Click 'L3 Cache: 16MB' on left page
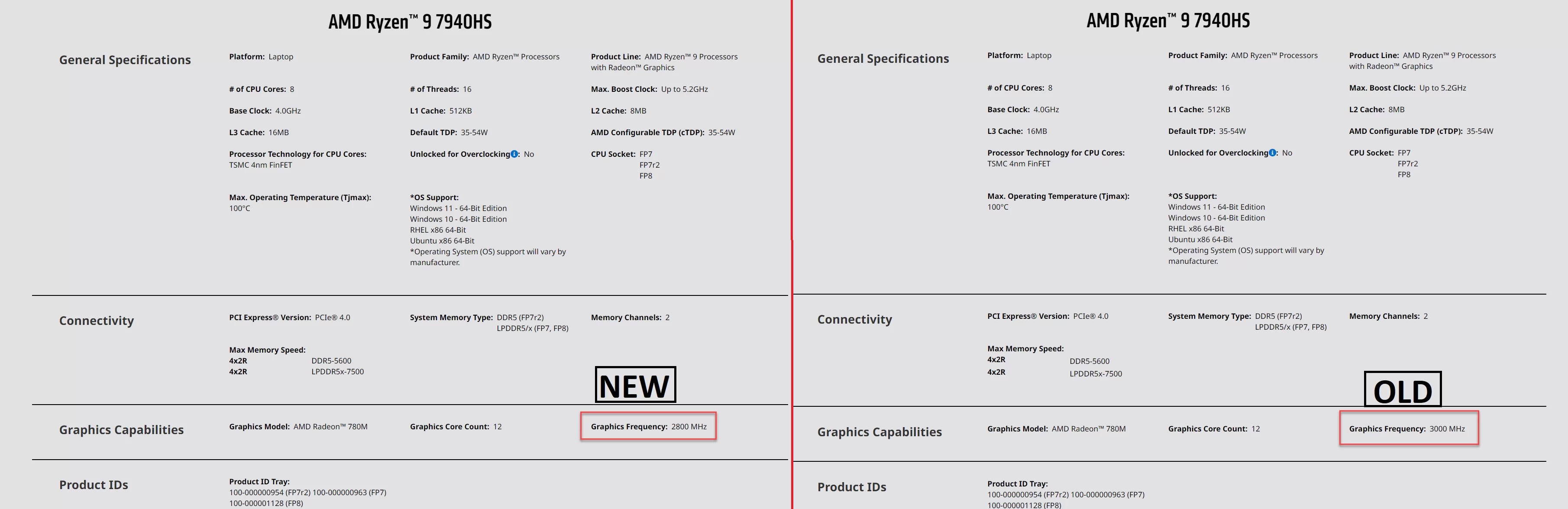 259,133
